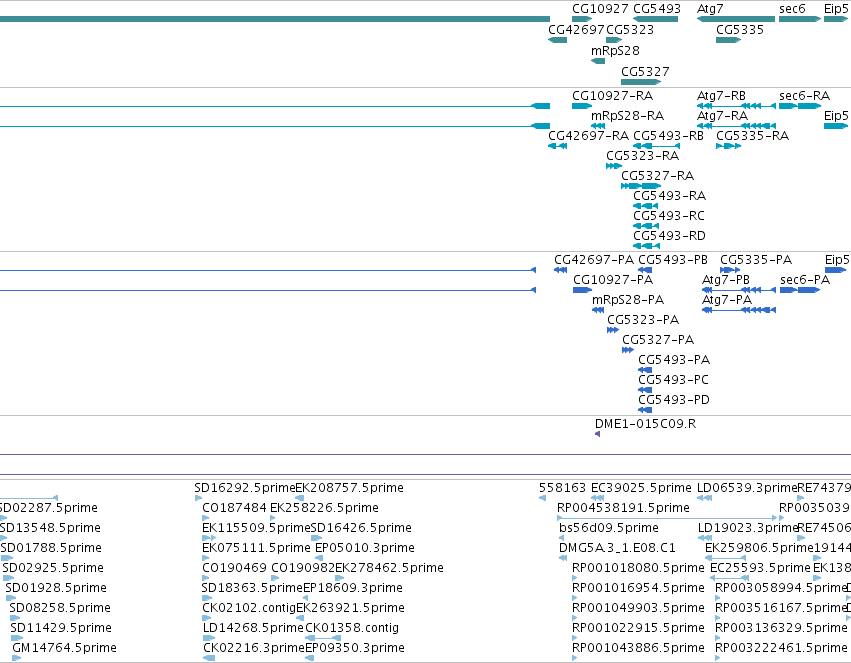The image size is (851, 663).
Task: Click the CG5493-RB transcript label
Action: coord(669,136)
